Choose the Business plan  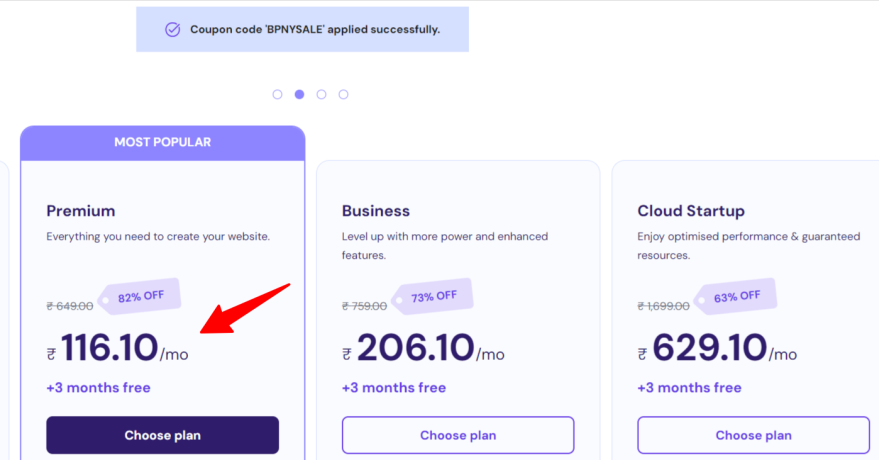point(458,435)
